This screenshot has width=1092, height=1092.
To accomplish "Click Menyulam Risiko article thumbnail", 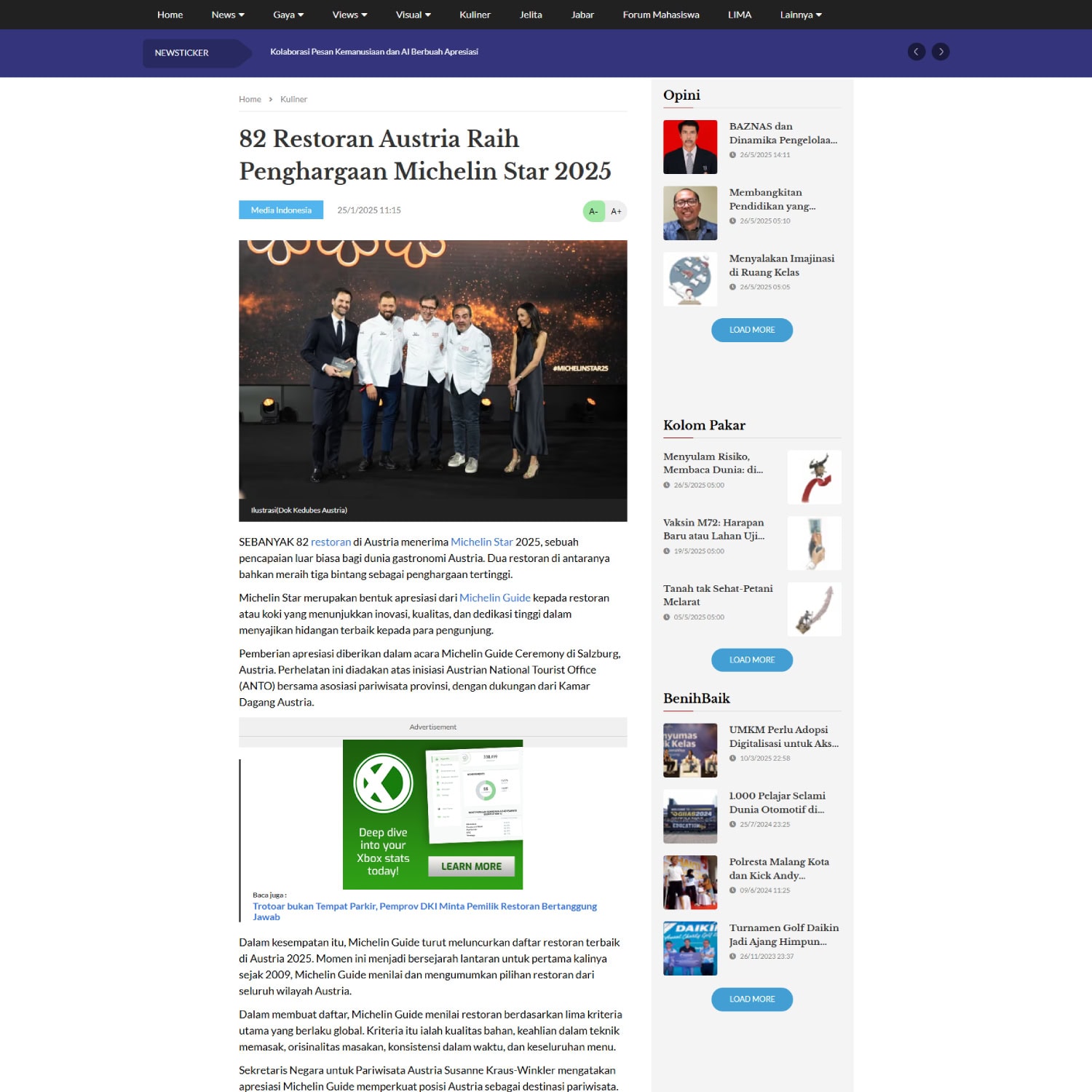I will tap(814, 477).
